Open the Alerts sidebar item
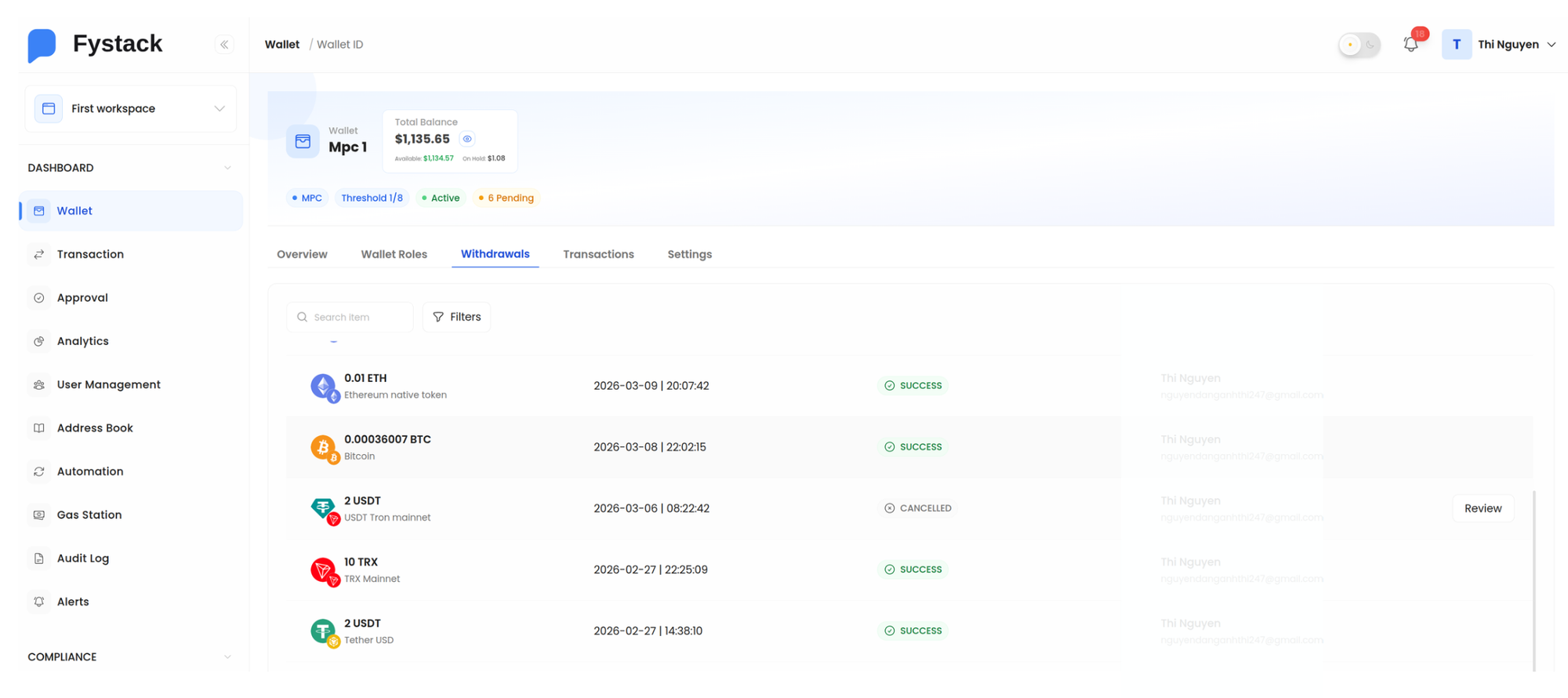Screen dimensions: 1568x698 tap(72, 602)
